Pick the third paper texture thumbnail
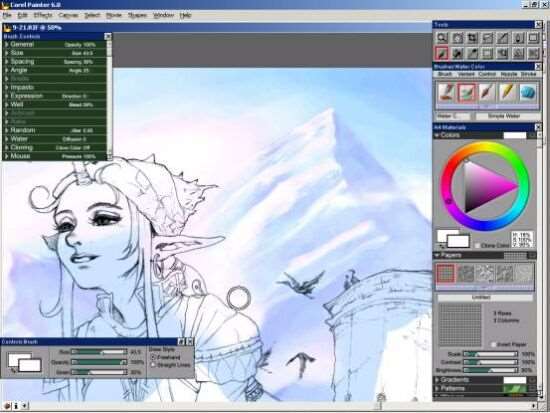The image size is (550, 413). (x=485, y=274)
